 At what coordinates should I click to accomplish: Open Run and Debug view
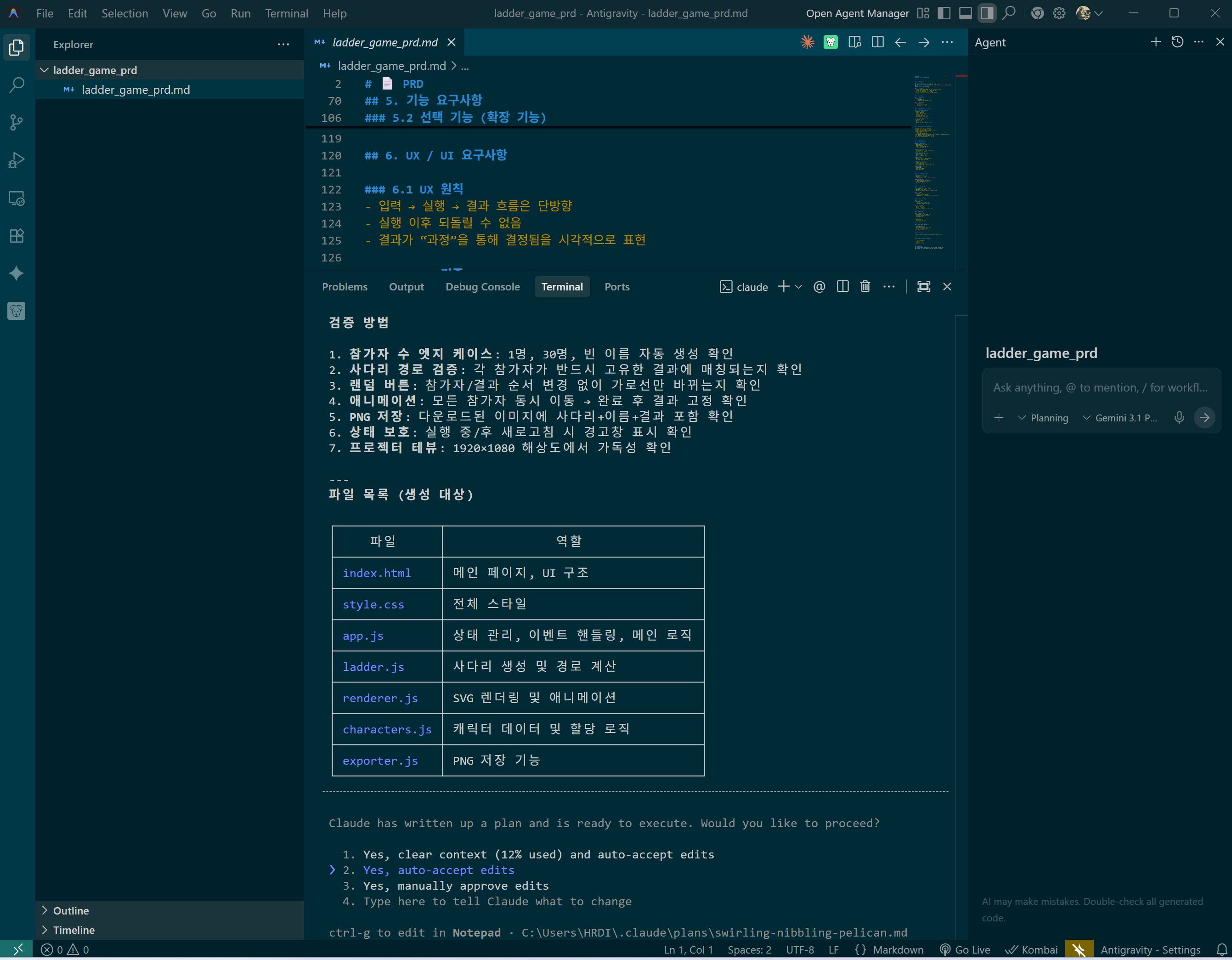click(x=17, y=160)
